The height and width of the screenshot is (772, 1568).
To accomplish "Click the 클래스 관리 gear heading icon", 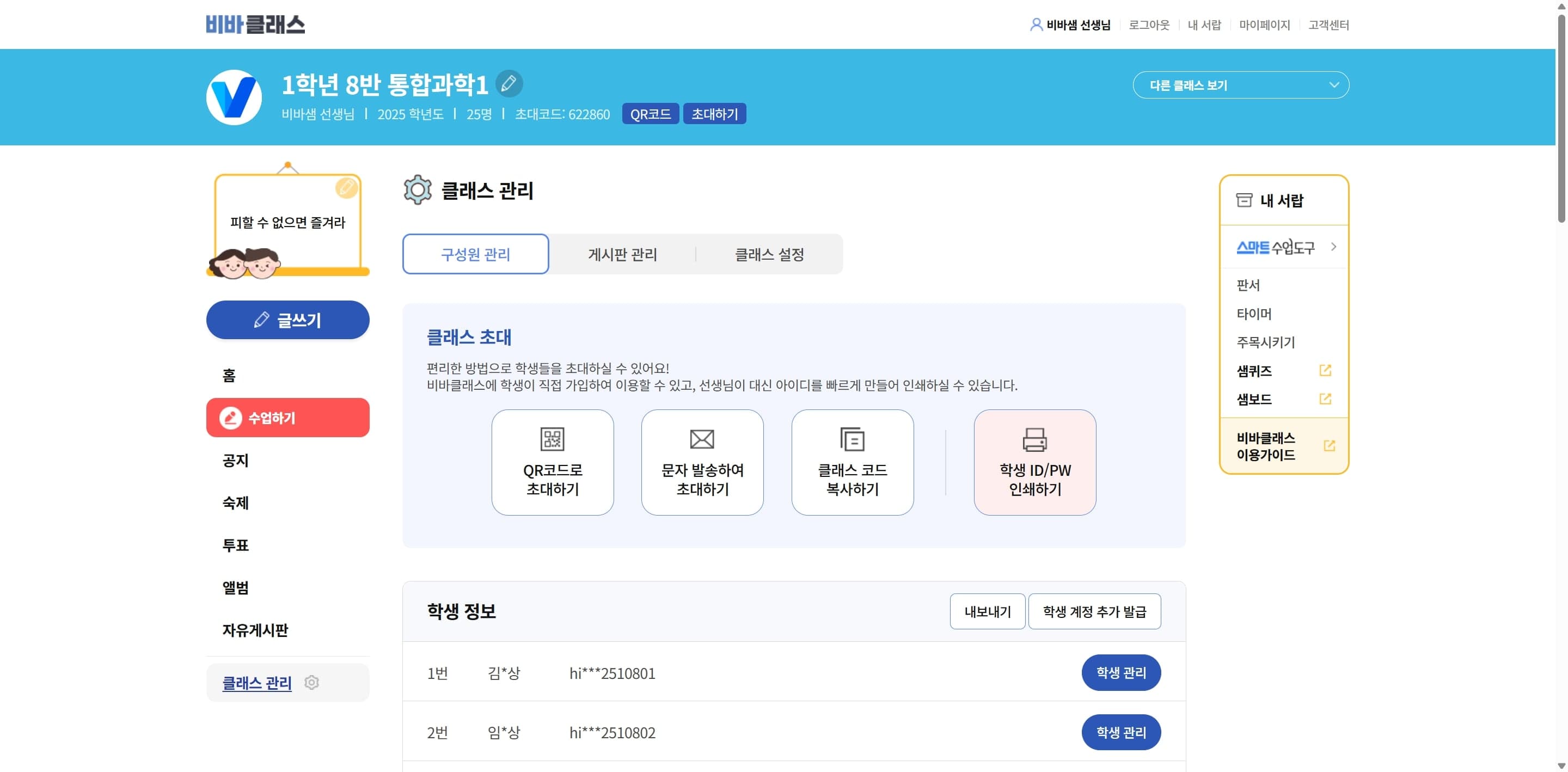I will pyautogui.click(x=418, y=190).
